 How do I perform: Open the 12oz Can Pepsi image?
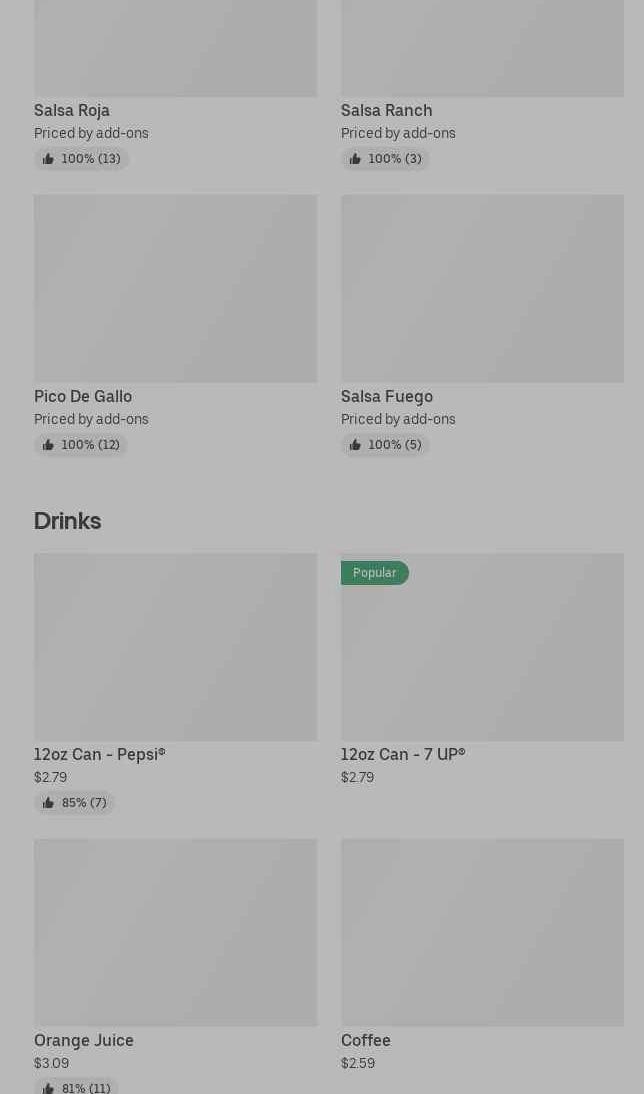[175, 647]
